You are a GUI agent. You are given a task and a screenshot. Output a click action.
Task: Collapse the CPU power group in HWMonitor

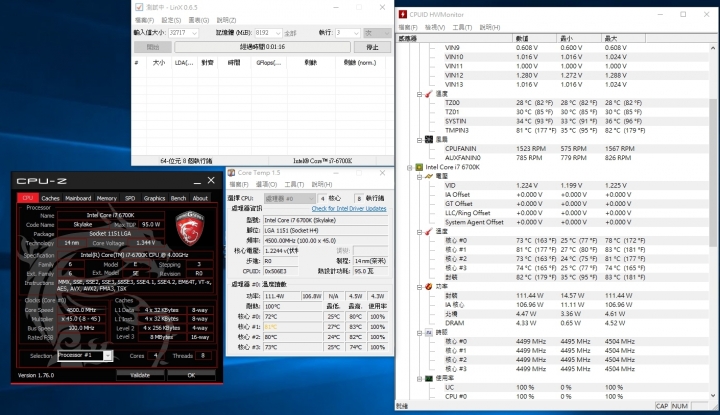click(x=419, y=287)
